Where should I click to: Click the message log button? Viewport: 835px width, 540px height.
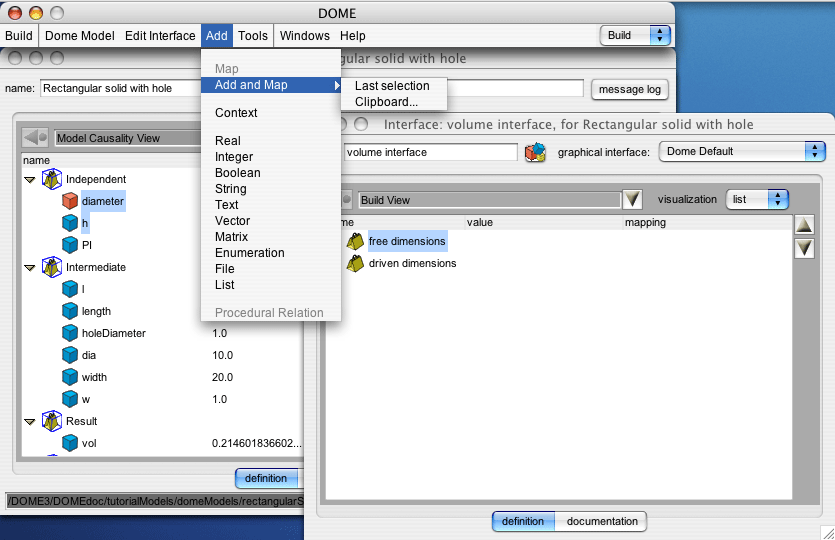click(629, 89)
